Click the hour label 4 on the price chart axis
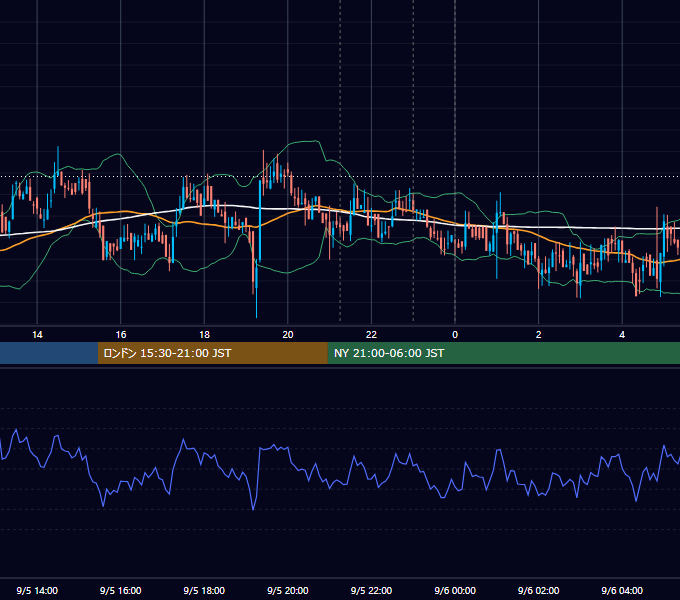The width and height of the screenshot is (680, 600). (x=622, y=335)
